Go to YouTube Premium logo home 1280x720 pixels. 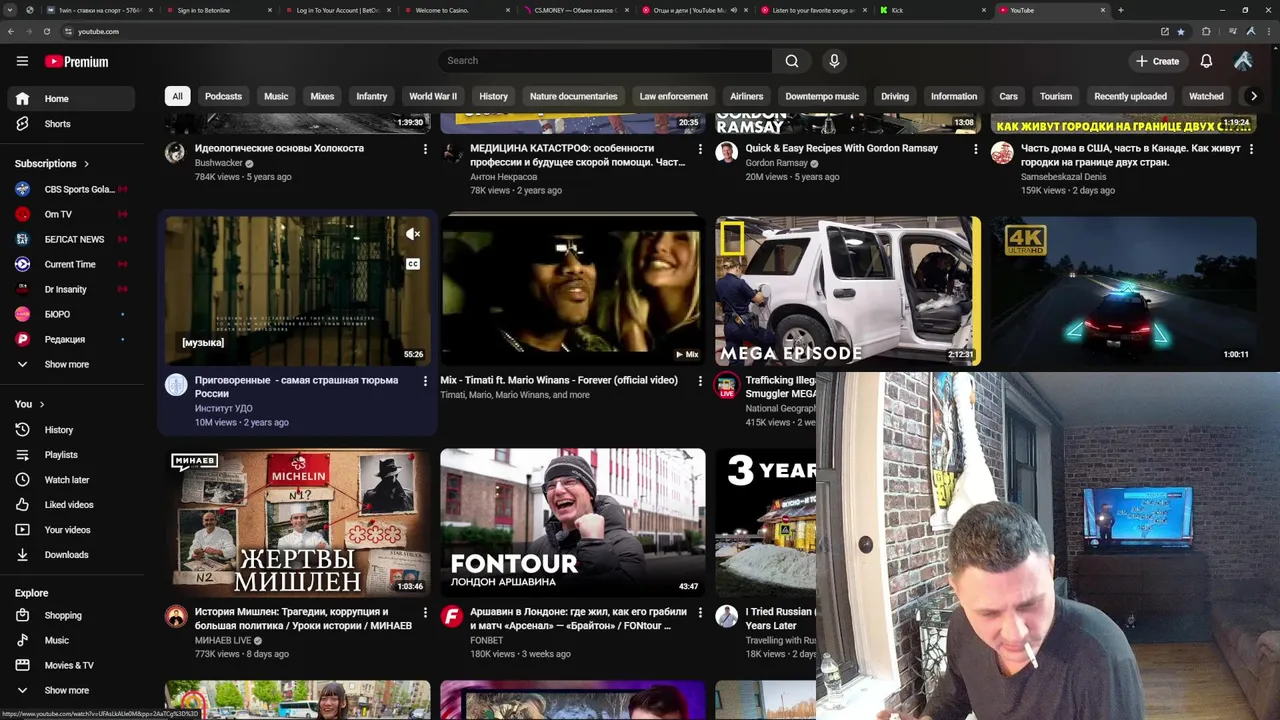[77, 61]
